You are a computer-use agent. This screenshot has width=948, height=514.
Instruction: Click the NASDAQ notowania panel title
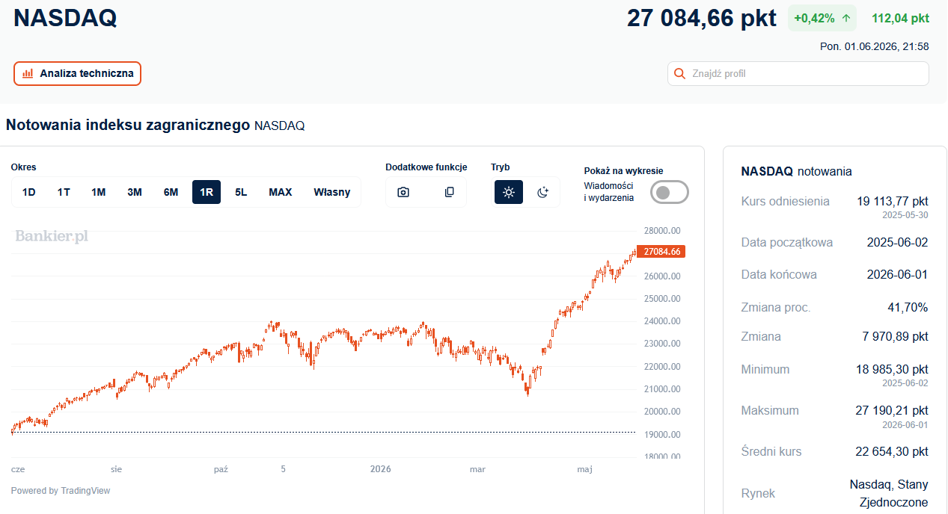click(796, 172)
